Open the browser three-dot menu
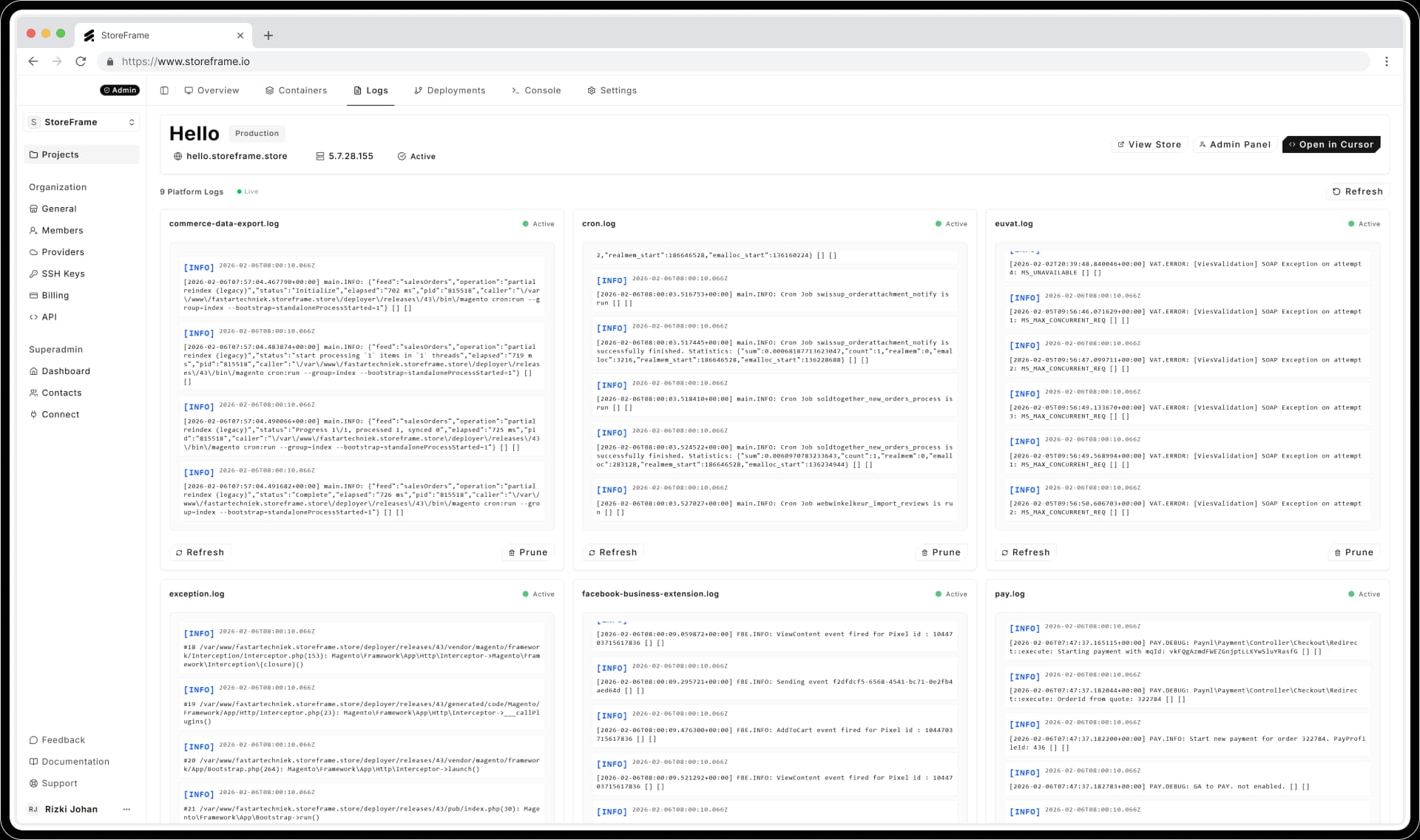Viewport: 1420px width, 840px height. click(1387, 61)
